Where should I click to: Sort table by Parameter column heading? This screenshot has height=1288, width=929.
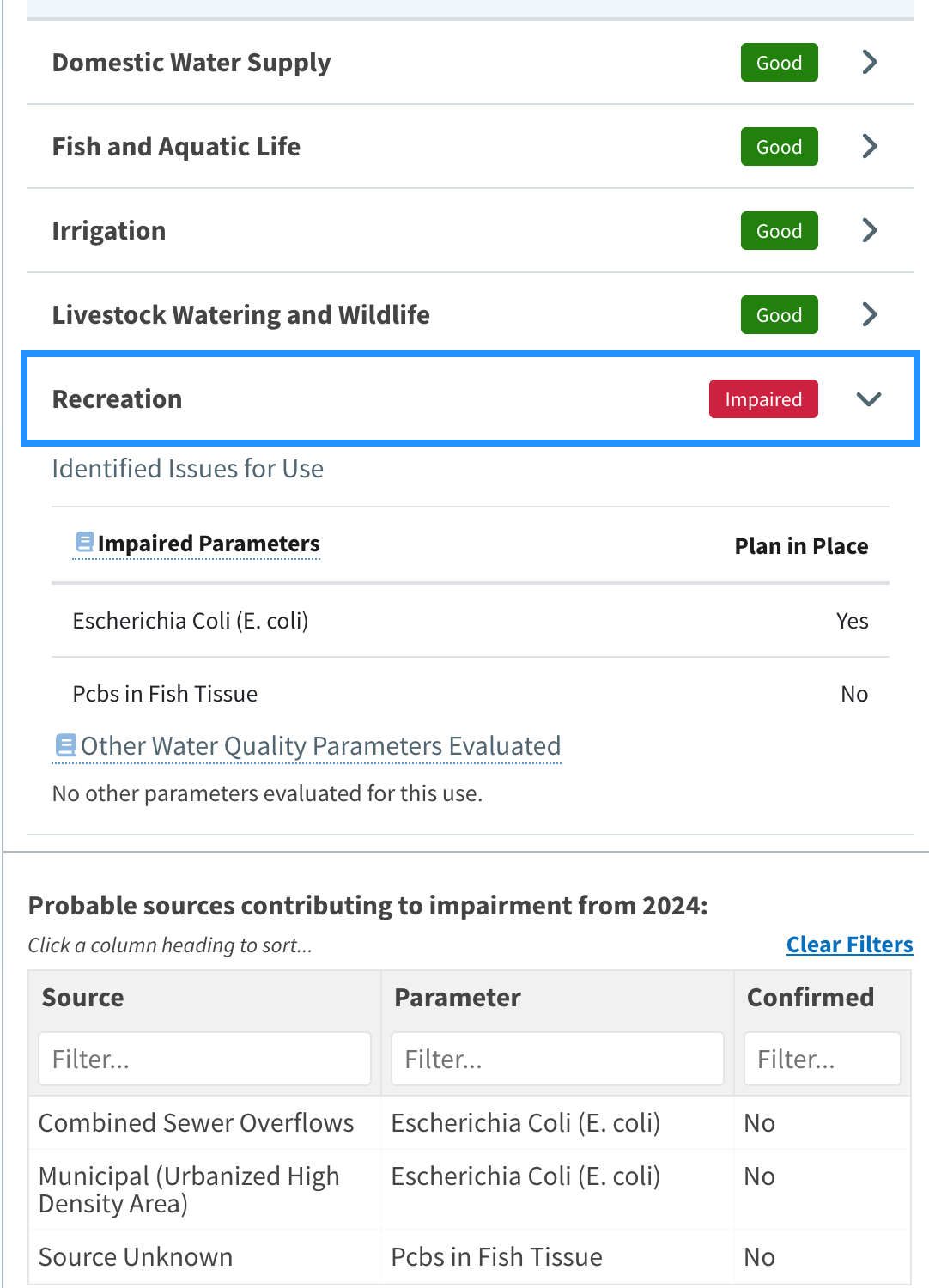tap(457, 997)
